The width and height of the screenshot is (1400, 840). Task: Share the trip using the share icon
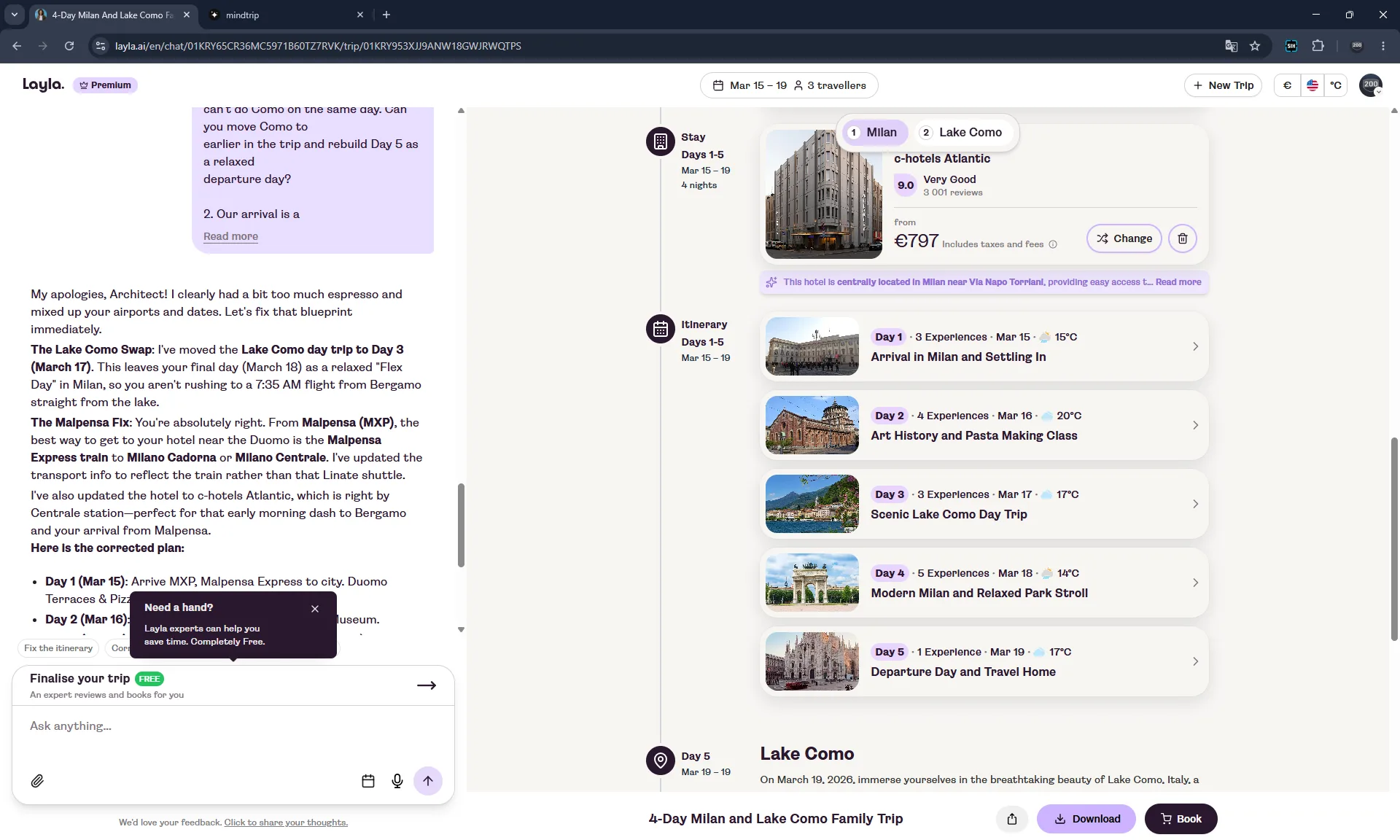point(1012,819)
